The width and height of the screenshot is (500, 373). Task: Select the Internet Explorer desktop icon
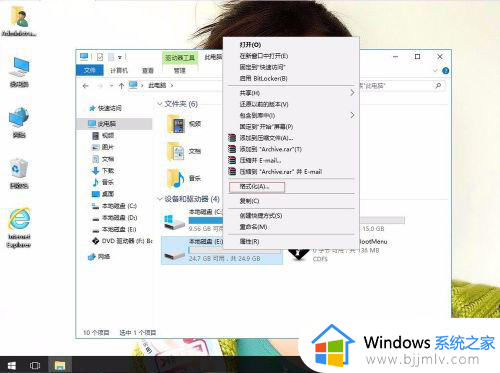pos(19,228)
